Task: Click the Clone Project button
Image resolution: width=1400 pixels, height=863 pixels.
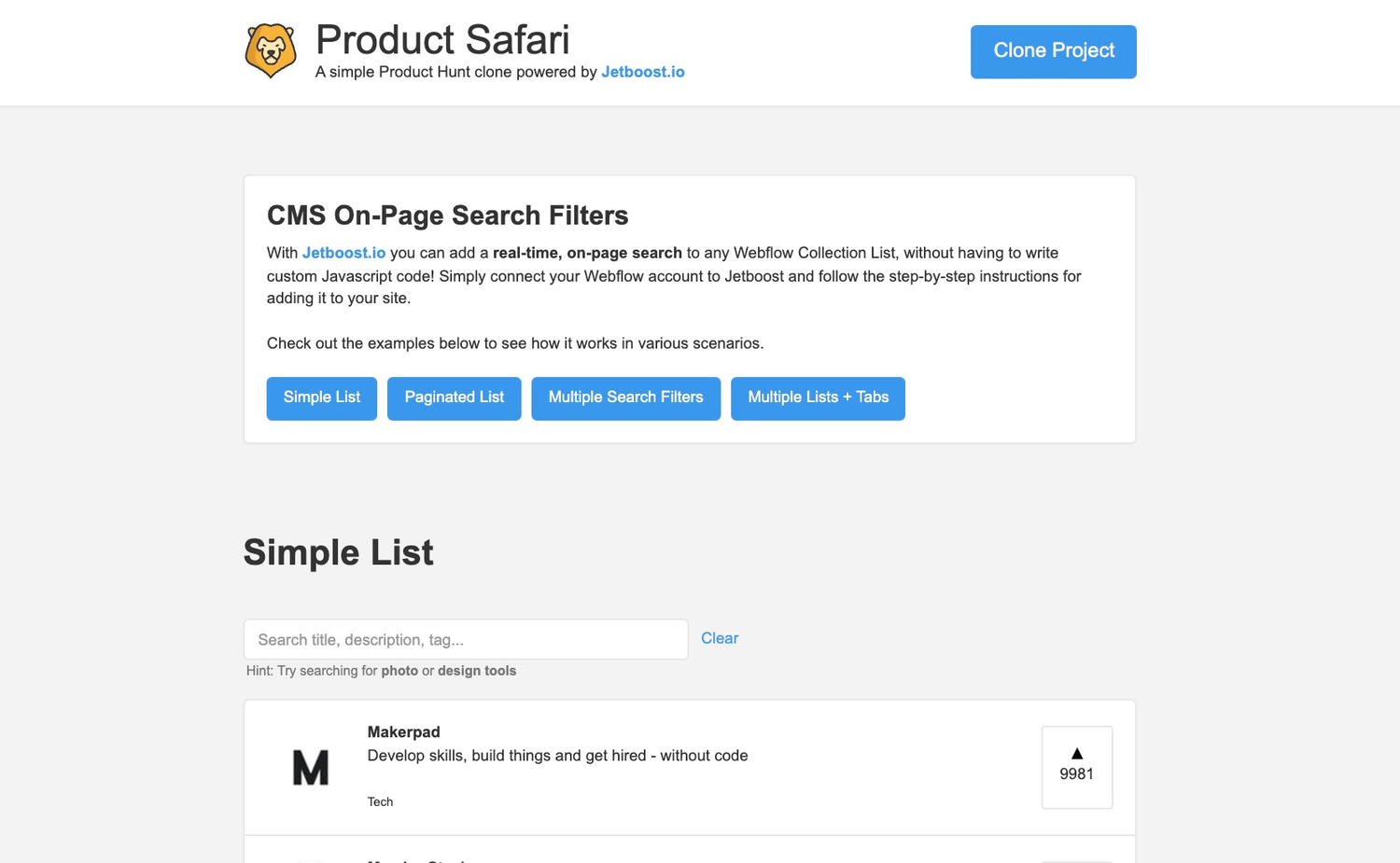Action: (x=1053, y=51)
